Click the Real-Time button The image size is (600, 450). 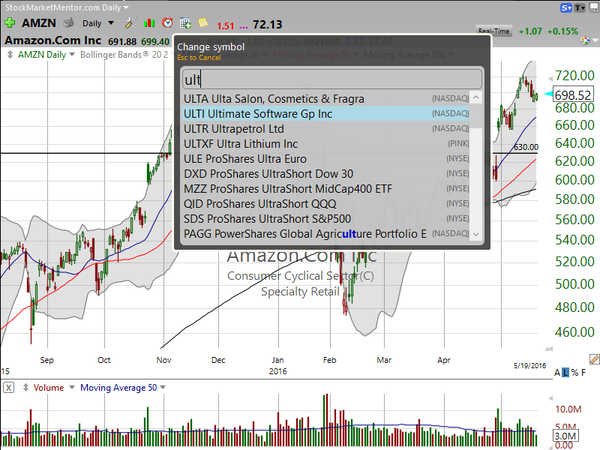click(494, 31)
